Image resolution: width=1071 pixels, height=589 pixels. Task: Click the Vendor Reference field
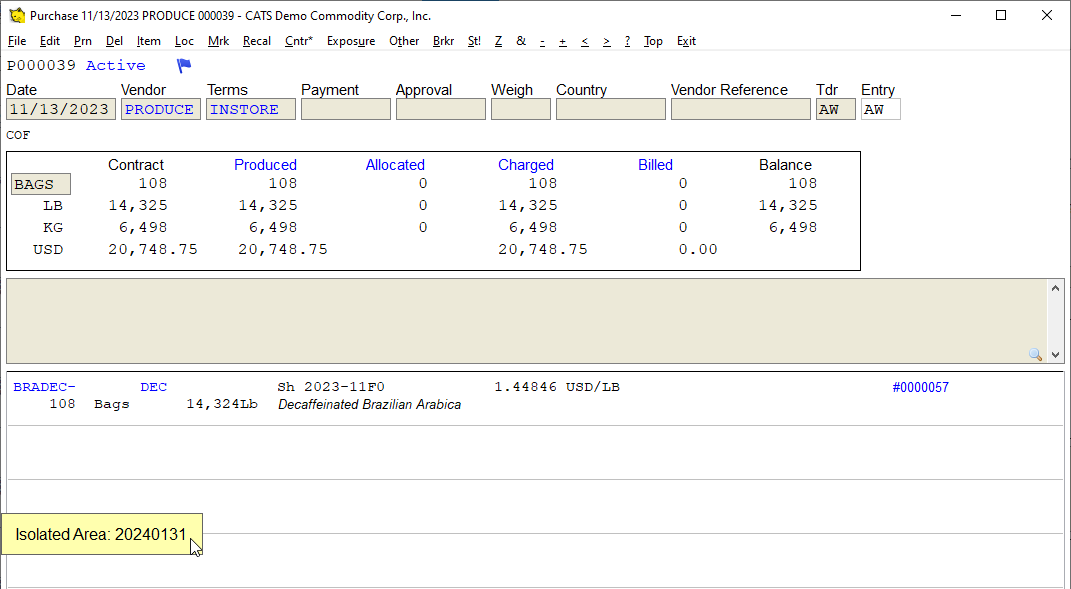pos(741,109)
